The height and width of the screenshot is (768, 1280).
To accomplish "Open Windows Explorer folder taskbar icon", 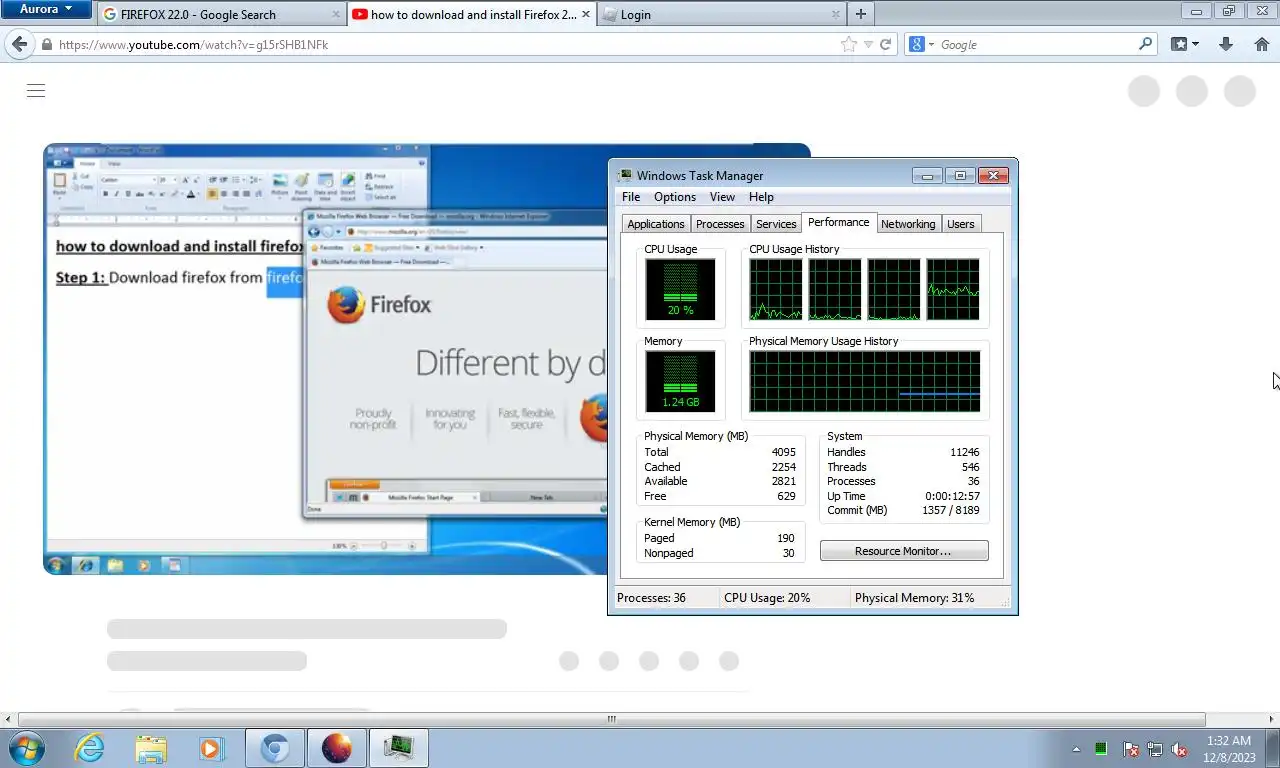I will 151,748.
